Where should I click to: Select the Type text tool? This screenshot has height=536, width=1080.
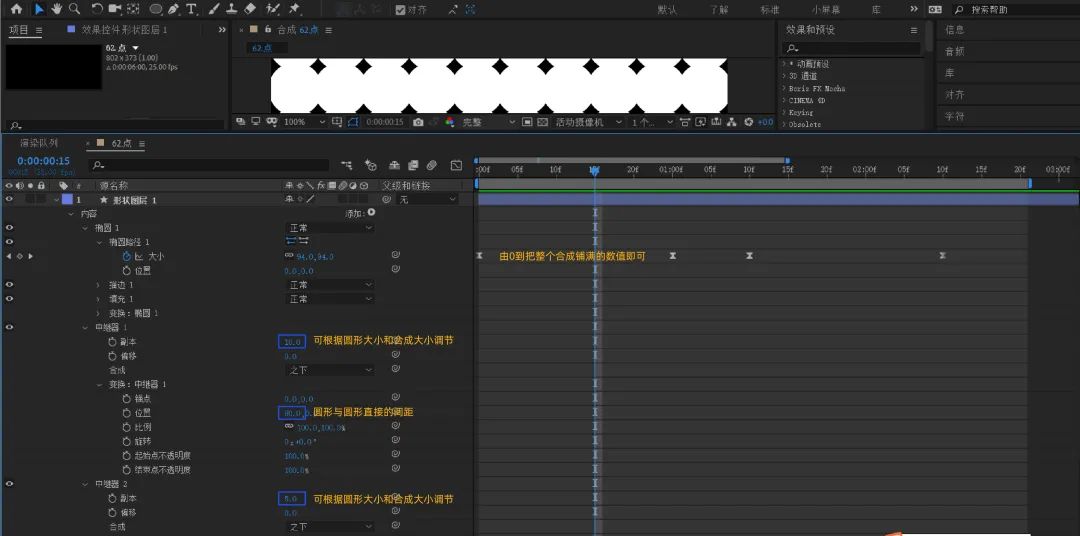(191, 9)
